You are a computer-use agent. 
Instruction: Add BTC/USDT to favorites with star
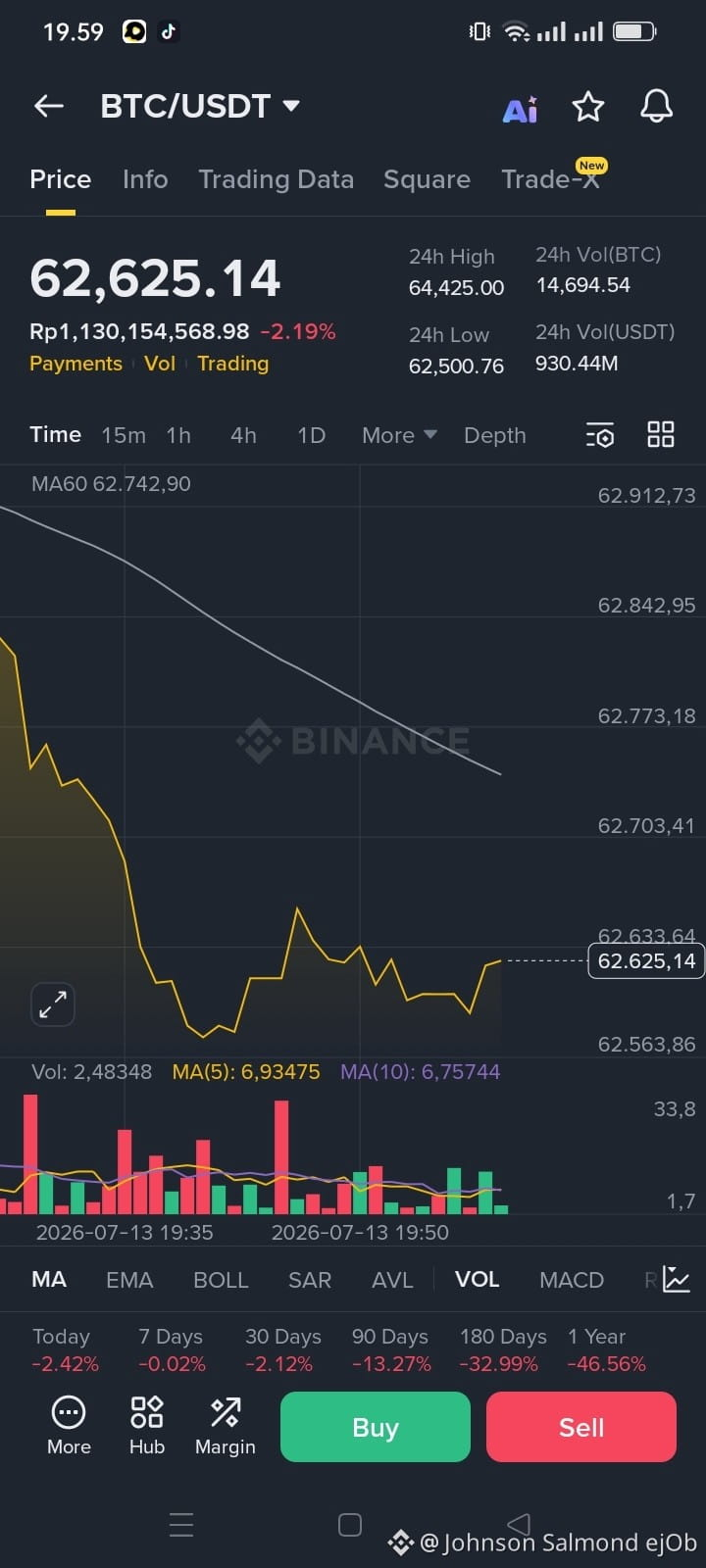coord(588,106)
